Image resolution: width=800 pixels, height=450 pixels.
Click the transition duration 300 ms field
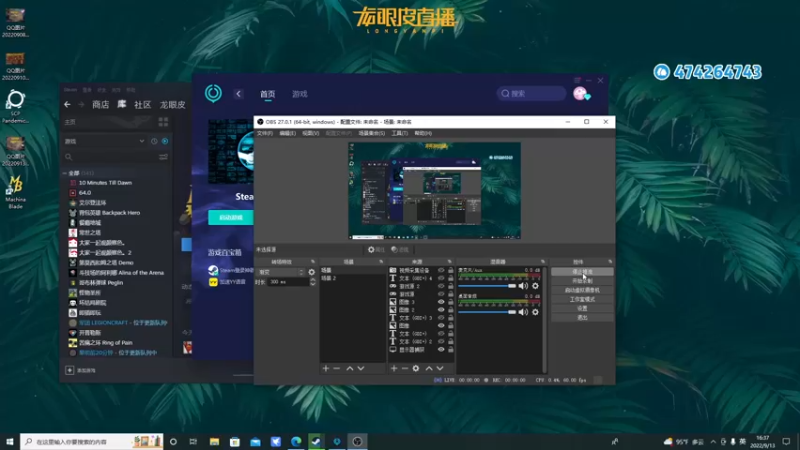[x=289, y=282]
